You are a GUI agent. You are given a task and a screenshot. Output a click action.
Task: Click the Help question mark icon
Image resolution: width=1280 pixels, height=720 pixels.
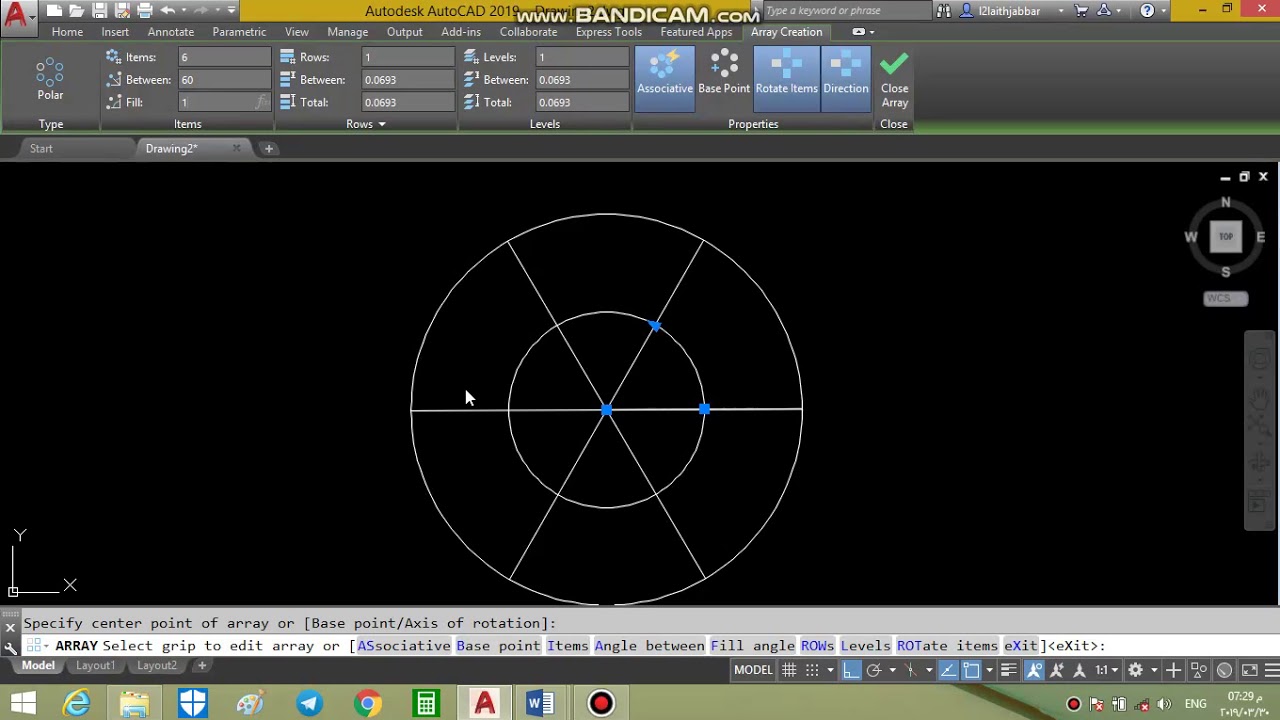tap(1147, 11)
